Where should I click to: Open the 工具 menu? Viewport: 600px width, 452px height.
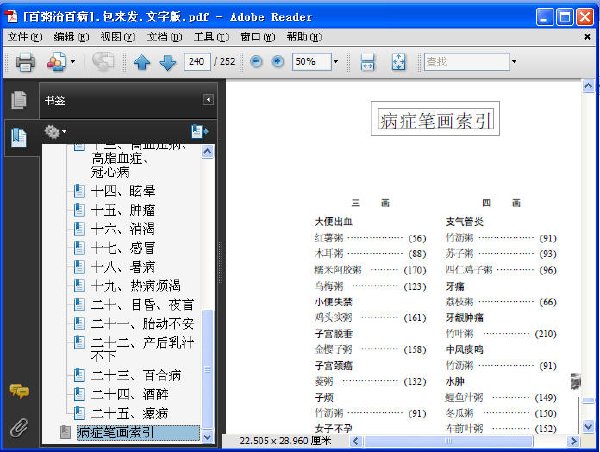pos(211,37)
